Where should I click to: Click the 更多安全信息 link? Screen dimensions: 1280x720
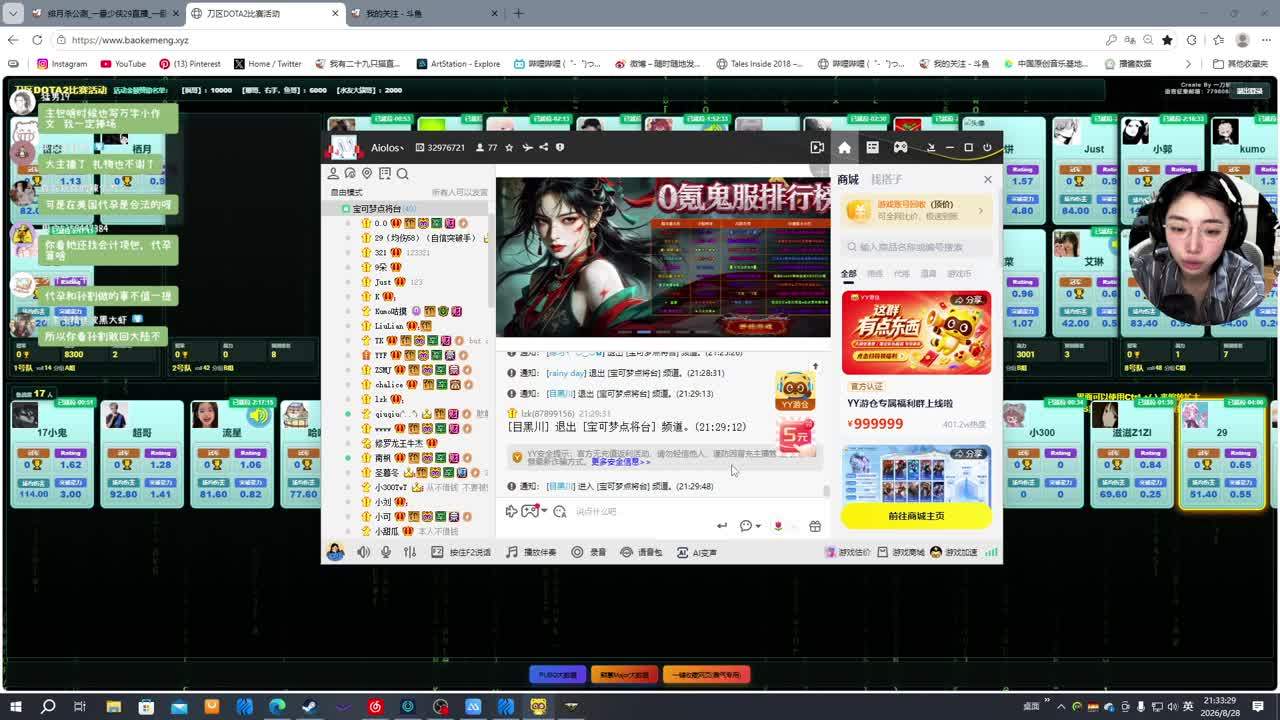coord(620,462)
